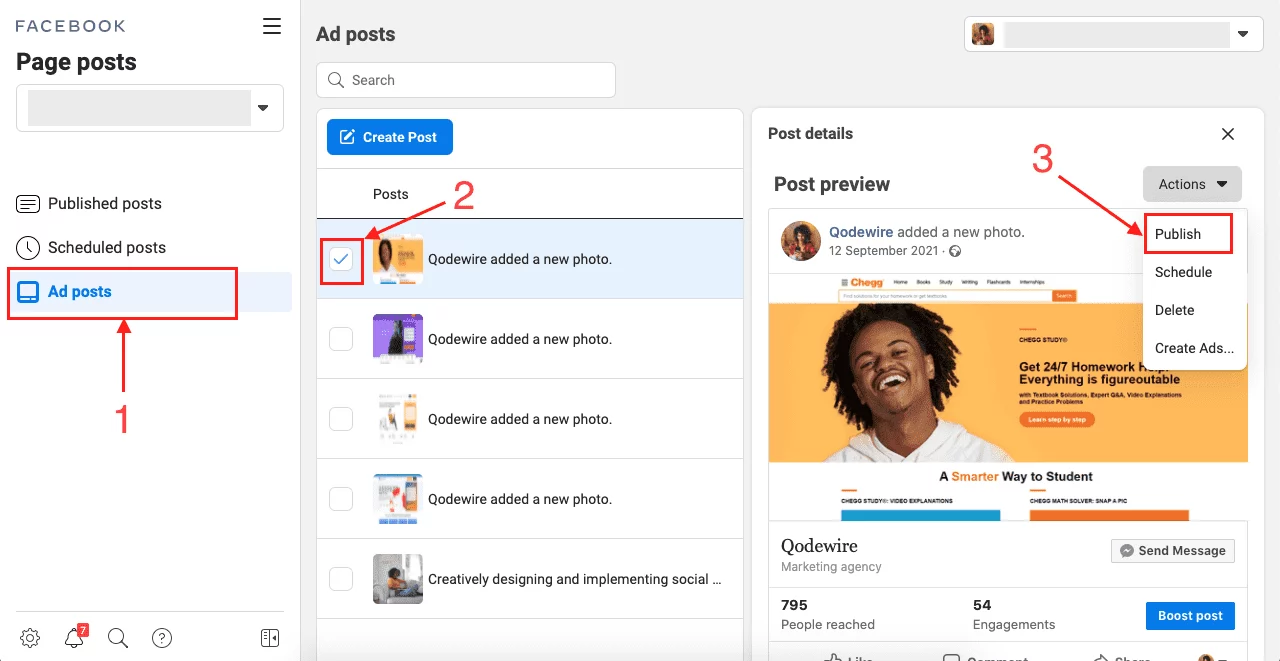This screenshot has width=1280, height=661.
Task: Select the checkbox for Creatively designing post
Action: 341,579
